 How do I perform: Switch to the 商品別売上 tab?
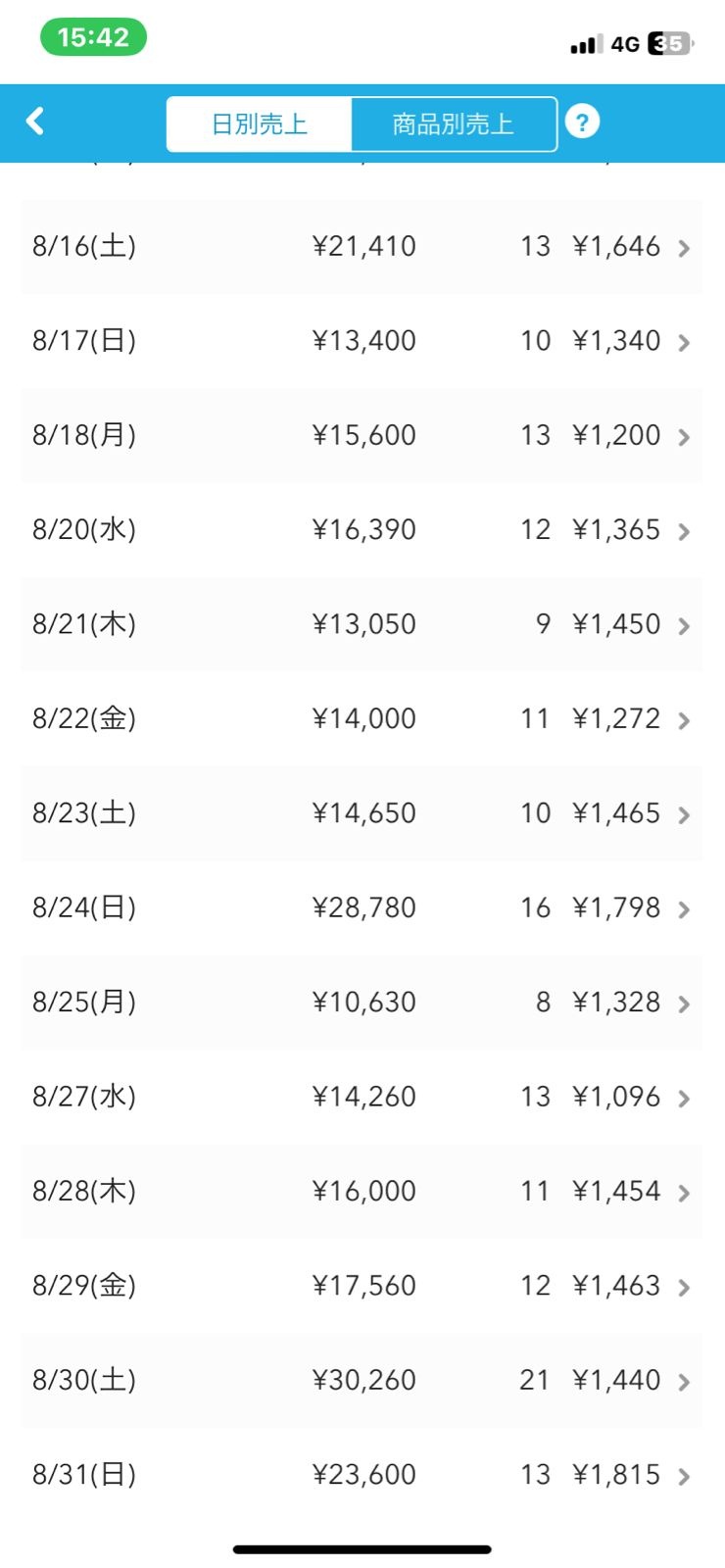coord(453,124)
